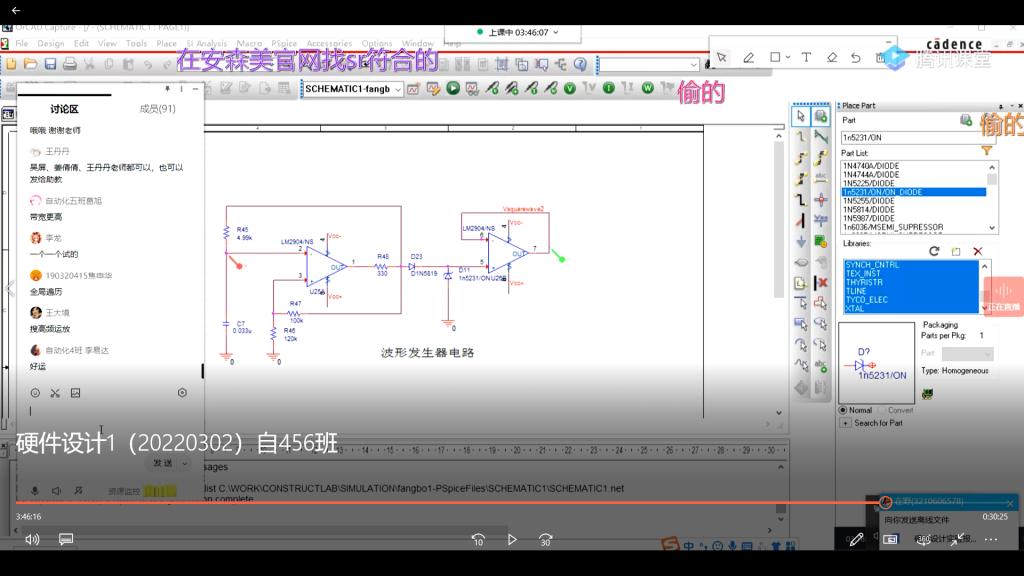Select 1N5814/DIODE in Part List

point(869,210)
